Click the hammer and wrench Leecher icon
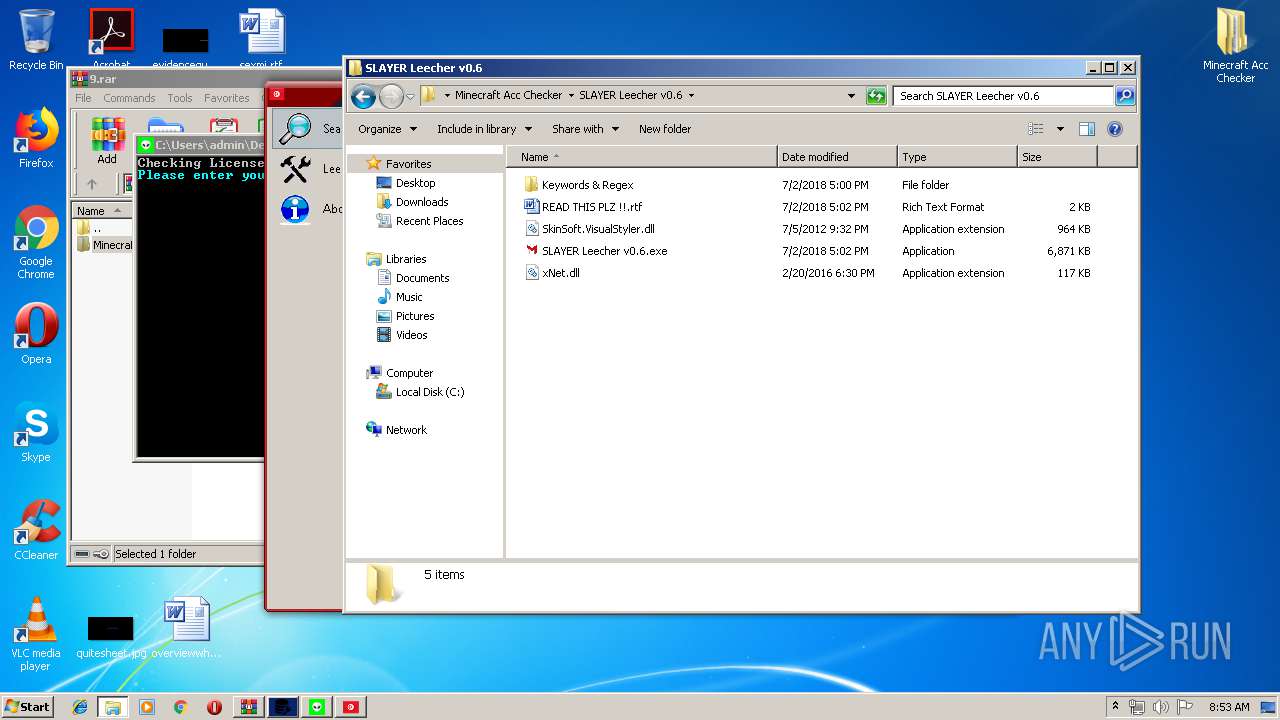1280x720 pixels. (x=295, y=169)
